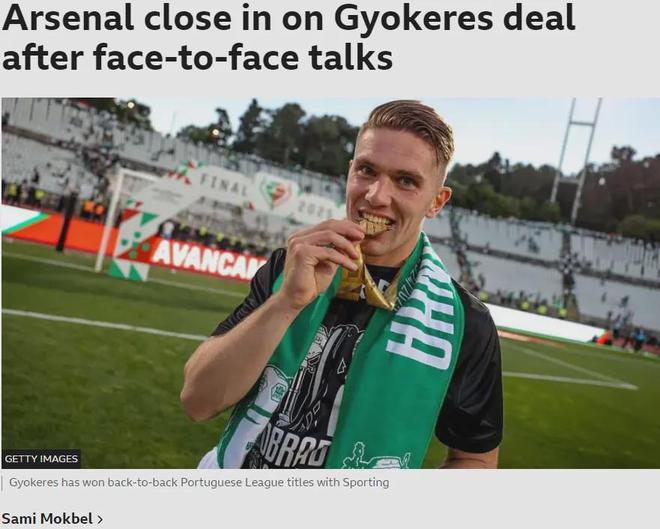Click the caption about back-to-back Portuguese League titles
Viewport: 660px width, 529px height.
click(199, 482)
